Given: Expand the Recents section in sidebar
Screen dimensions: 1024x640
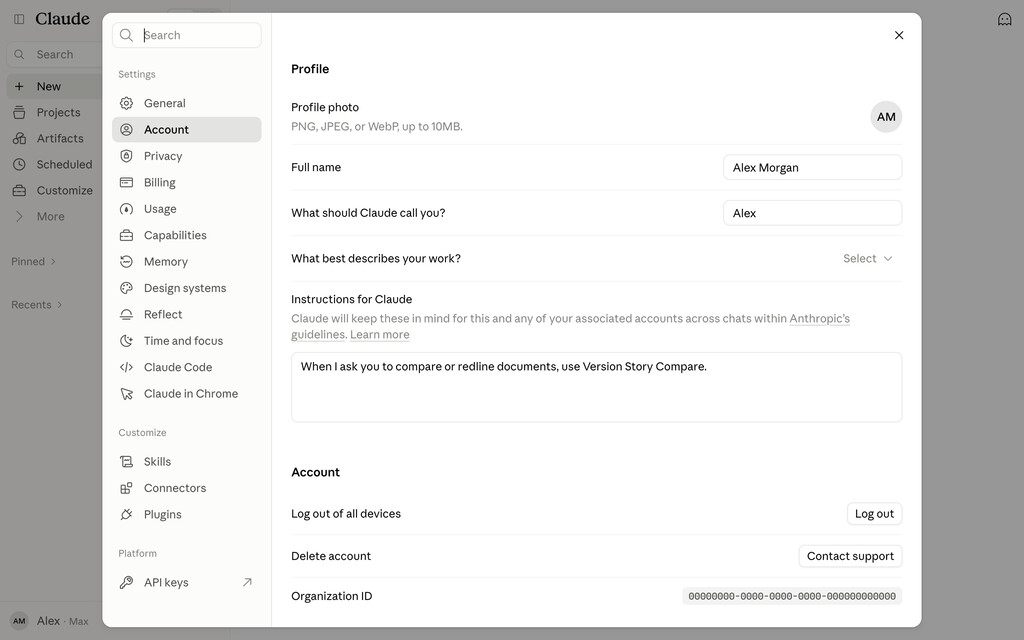Looking at the screenshot, I should (x=37, y=305).
